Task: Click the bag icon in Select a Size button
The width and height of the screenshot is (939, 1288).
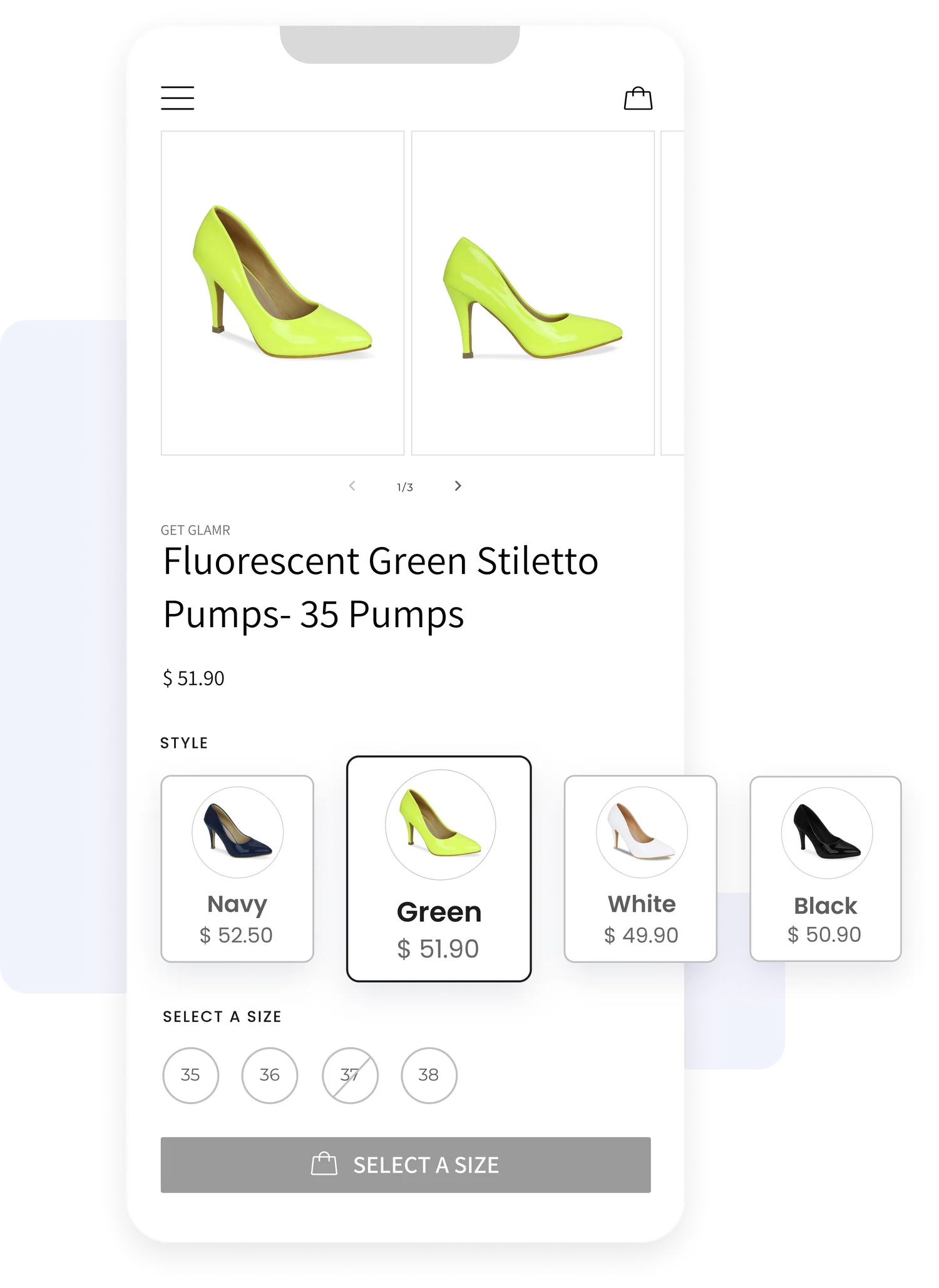Action: pos(324,1164)
